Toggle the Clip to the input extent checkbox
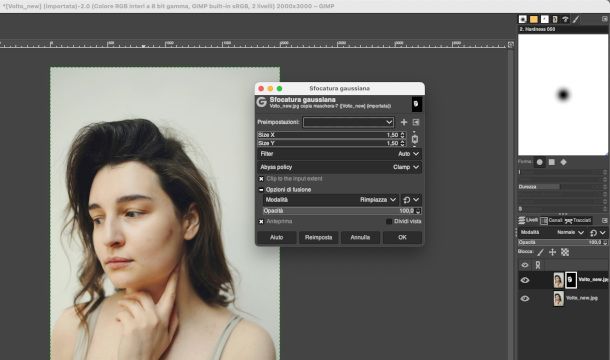Image resolution: width=610 pixels, height=360 pixels. (x=261, y=179)
